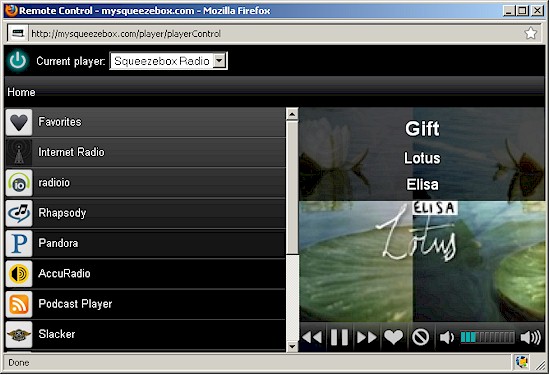Skip to next track with fast-forward

367,337
